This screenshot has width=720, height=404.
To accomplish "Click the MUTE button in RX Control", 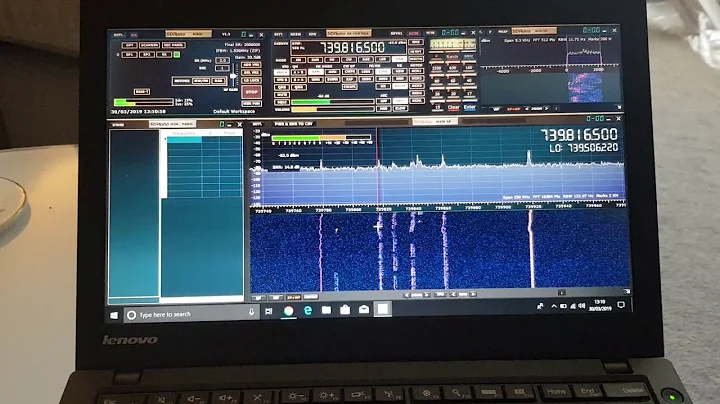I will (281, 95).
